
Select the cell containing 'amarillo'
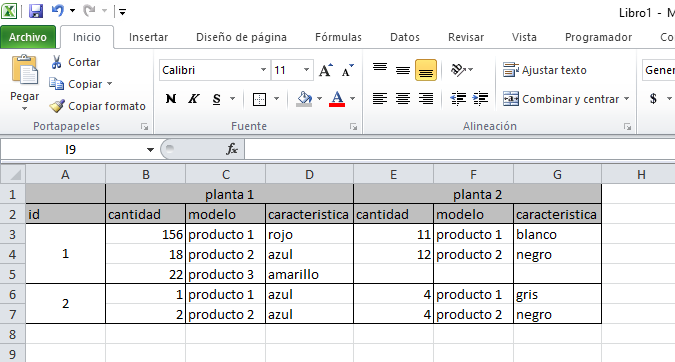click(309, 274)
